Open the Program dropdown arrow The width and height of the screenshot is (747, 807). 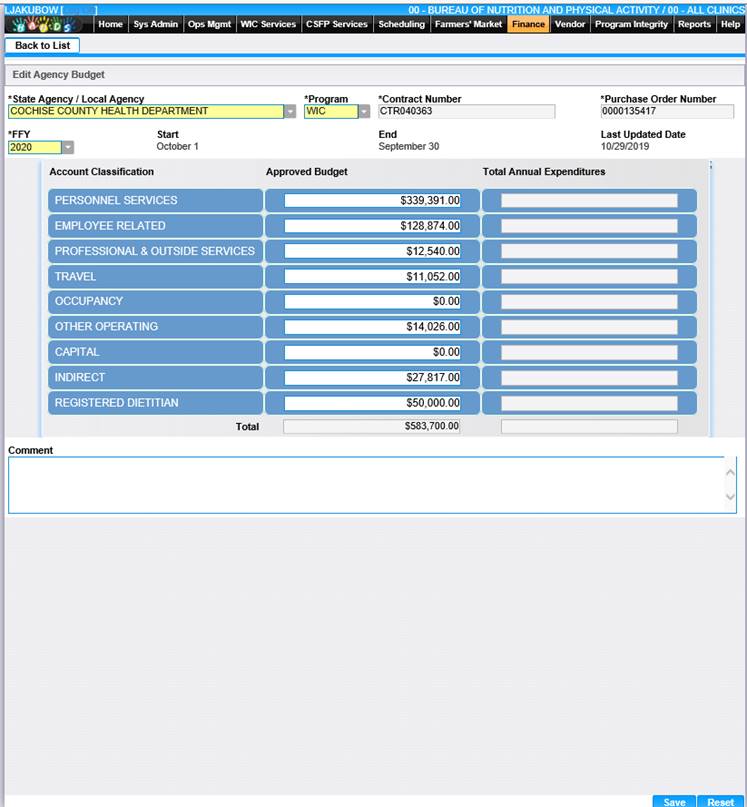[x=364, y=111]
